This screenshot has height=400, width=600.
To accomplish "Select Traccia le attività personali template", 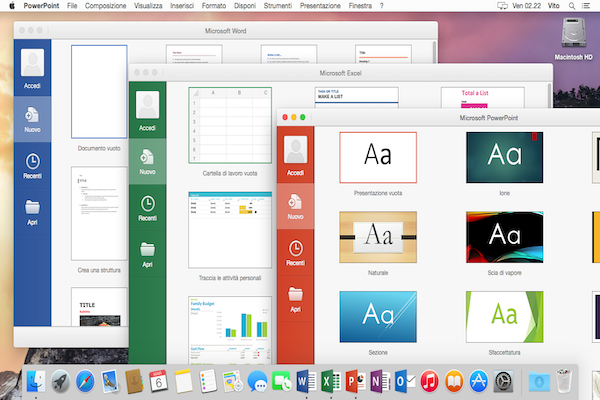I will click(x=230, y=230).
